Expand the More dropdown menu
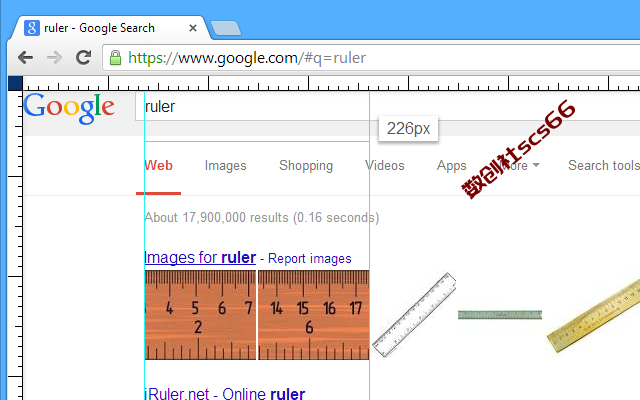 click(x=518, y=166)
